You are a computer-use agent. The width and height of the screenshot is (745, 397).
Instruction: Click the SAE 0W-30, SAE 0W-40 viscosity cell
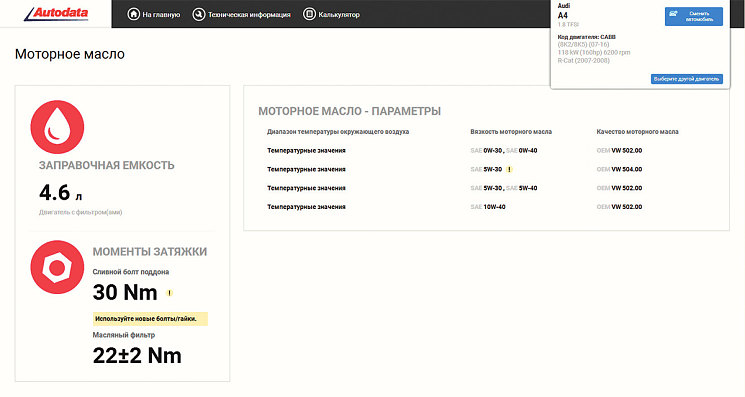(504, 151)
